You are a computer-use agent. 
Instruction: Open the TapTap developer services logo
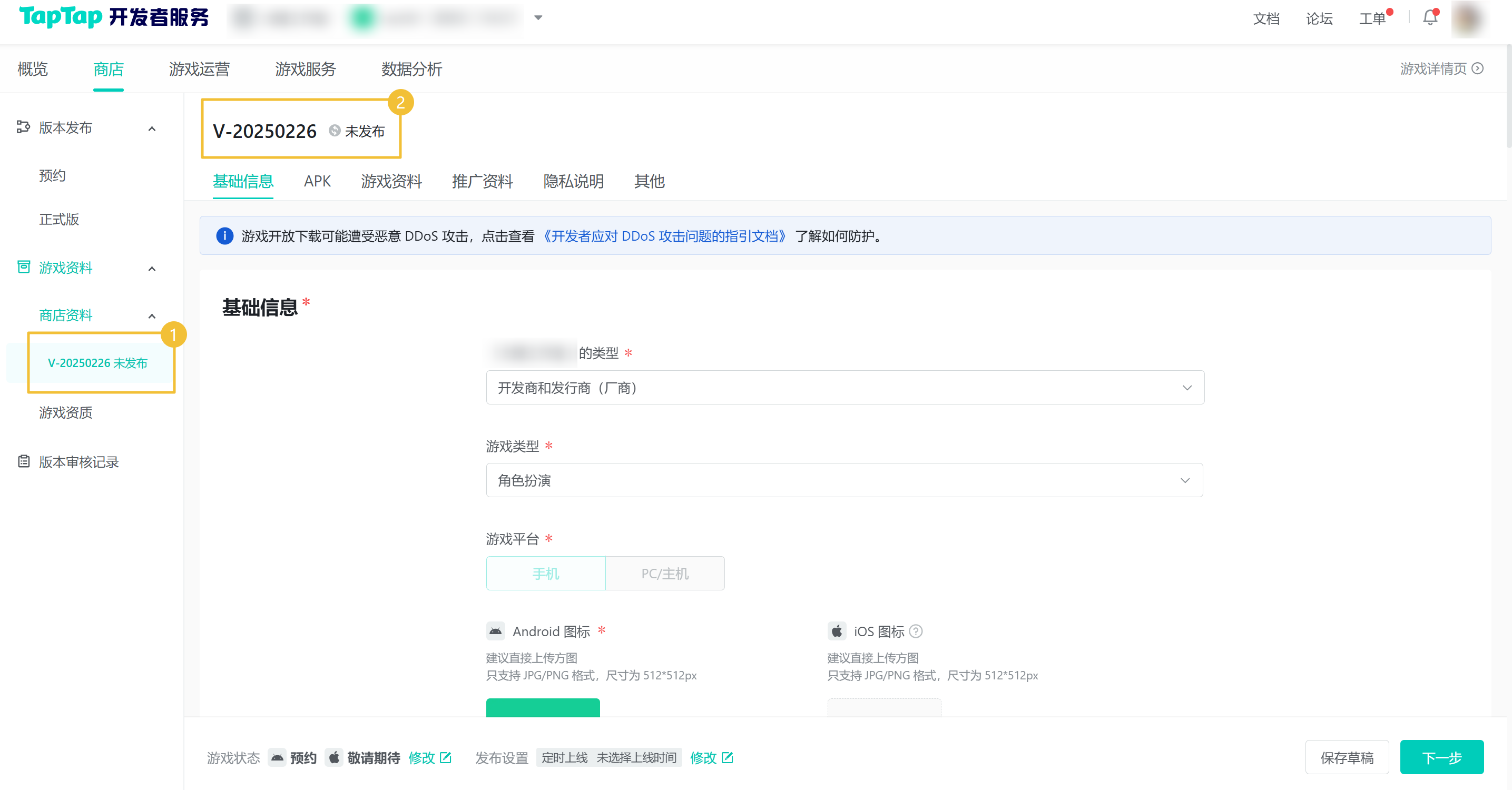point(114,17)
